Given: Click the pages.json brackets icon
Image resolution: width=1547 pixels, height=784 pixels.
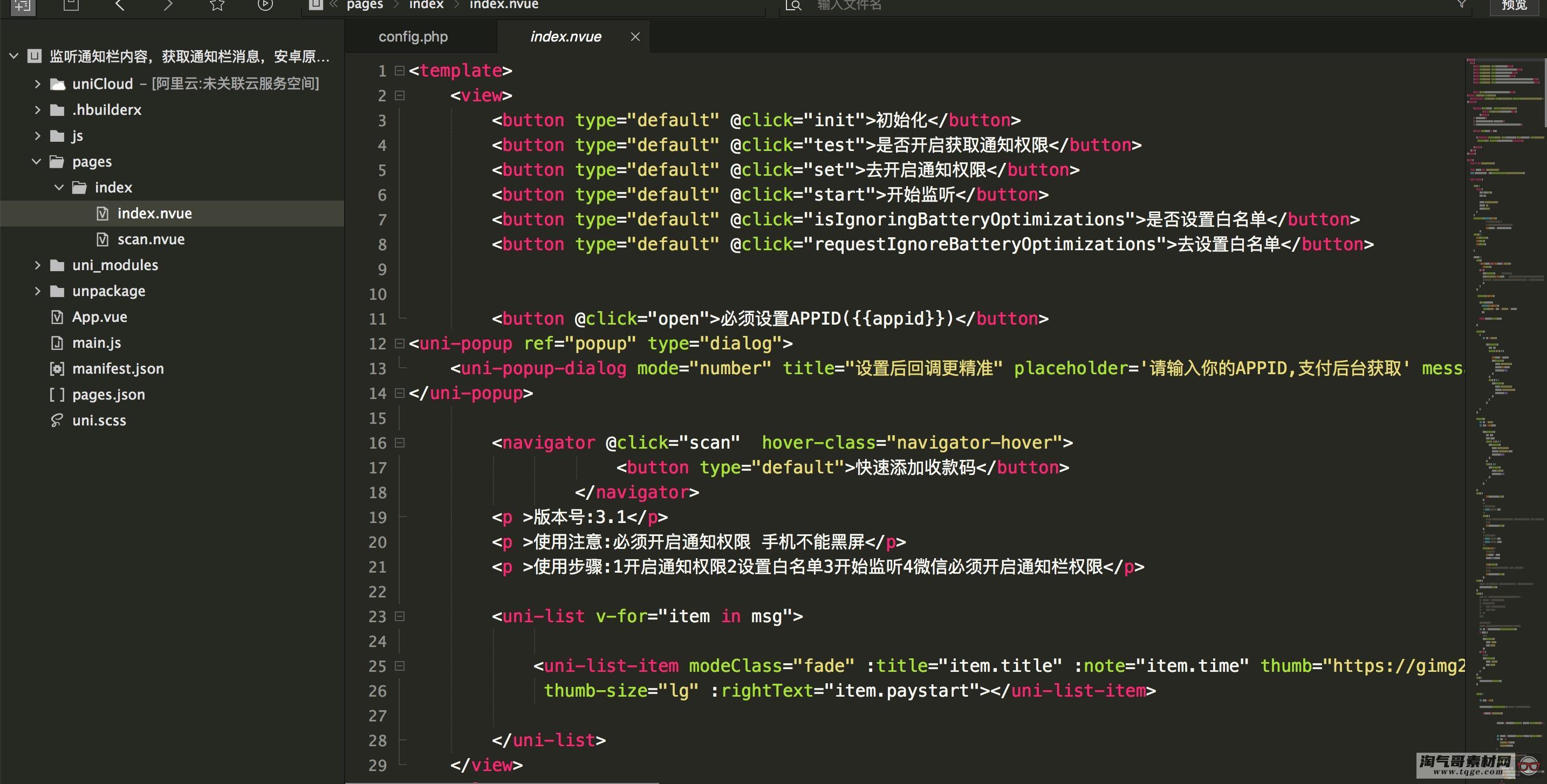Looking at the screenshot, I should [x=57, y=394].
